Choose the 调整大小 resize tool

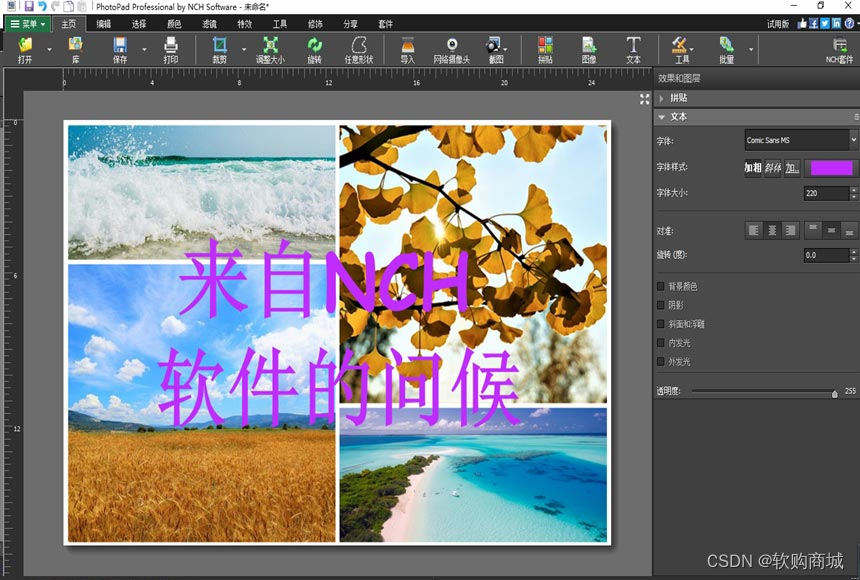click(x=270, y=50)
